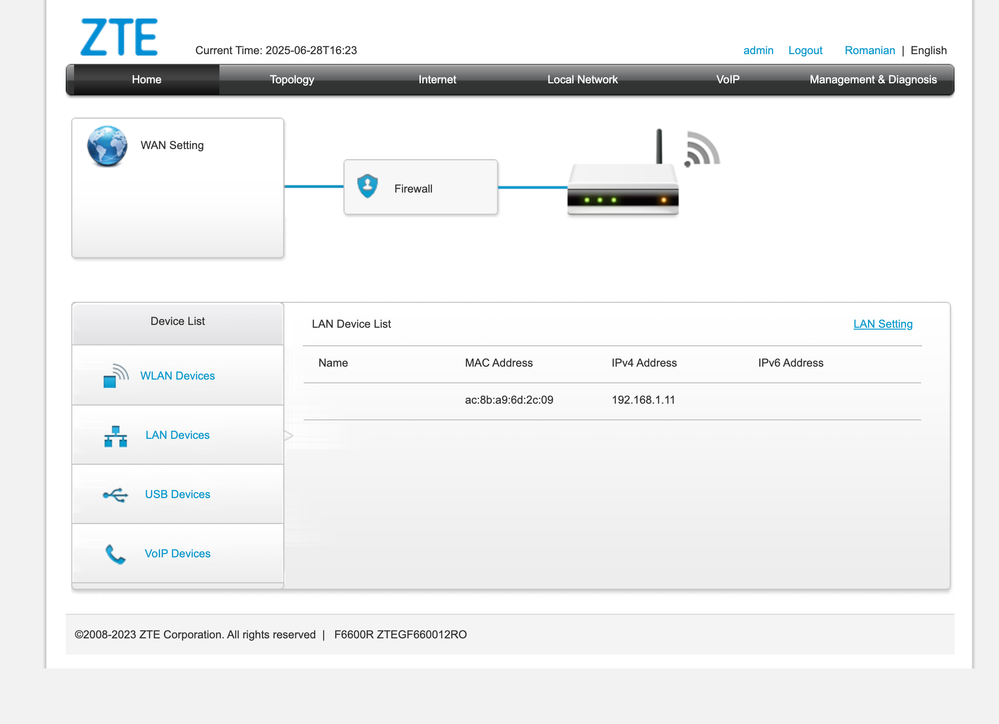This screenshot has width=999, height=724.
Task: Click the router device image
Action: 623,190
